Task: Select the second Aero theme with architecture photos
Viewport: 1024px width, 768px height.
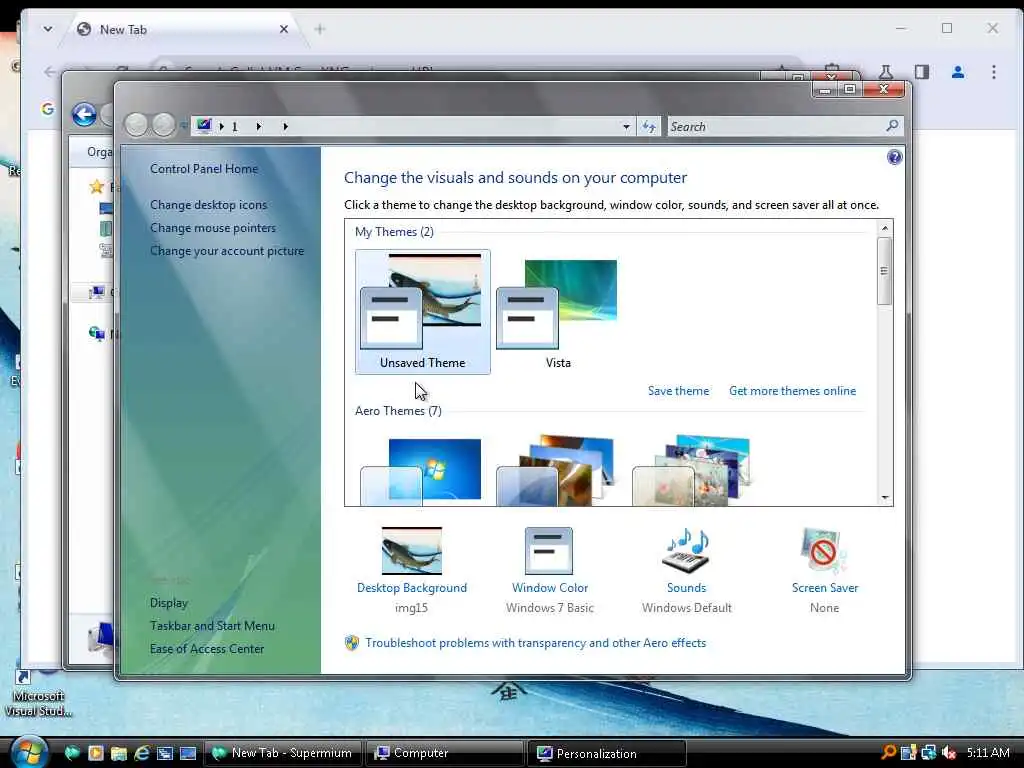Action: click(557, 470)
